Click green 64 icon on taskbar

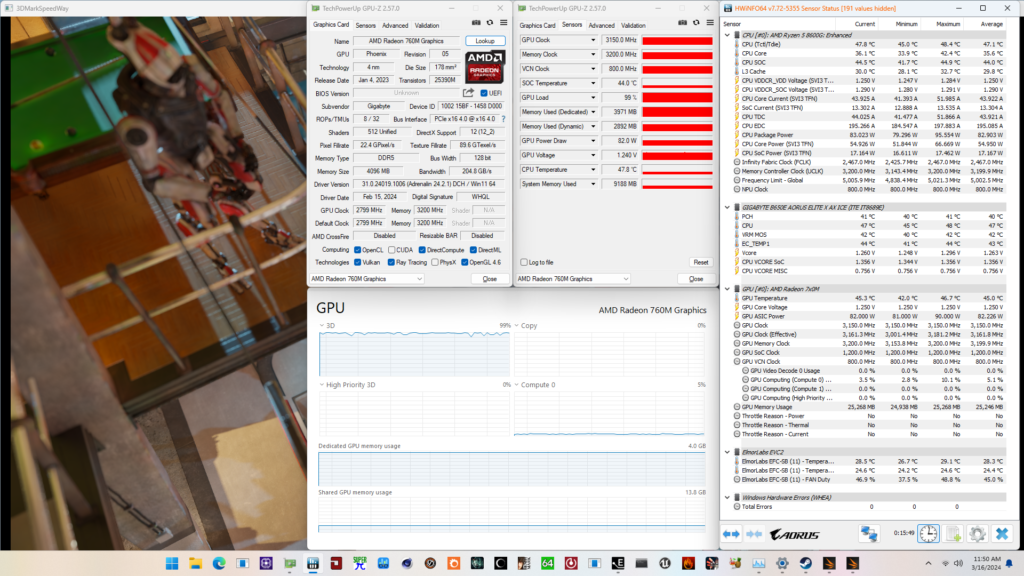click(x=547, y=563)
